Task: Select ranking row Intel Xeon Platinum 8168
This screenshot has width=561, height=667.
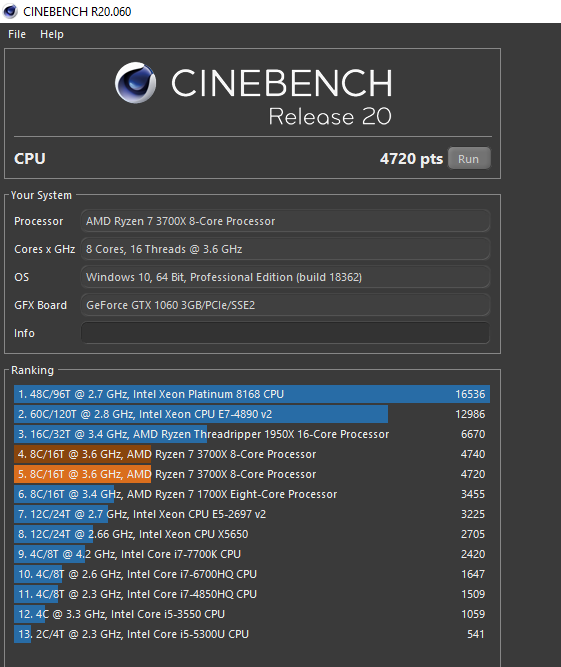Action: point(252,394)
